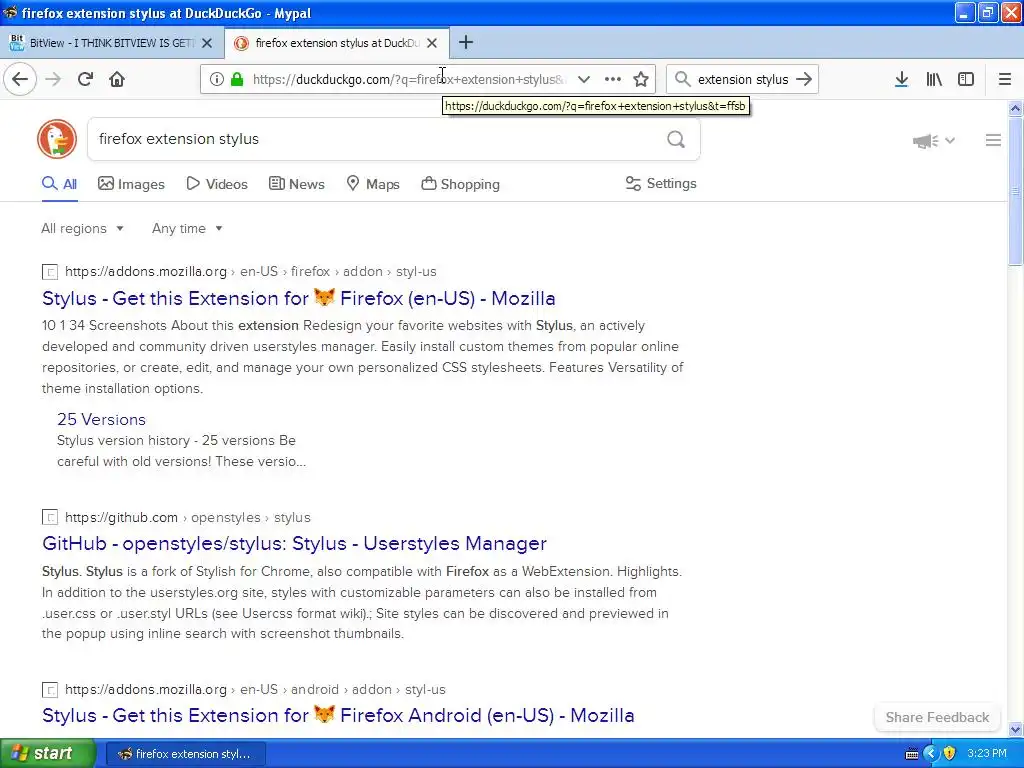This screenshot has width=1024, height=768.
Task: Click the Share Feedback button
Action: point(937,717)
